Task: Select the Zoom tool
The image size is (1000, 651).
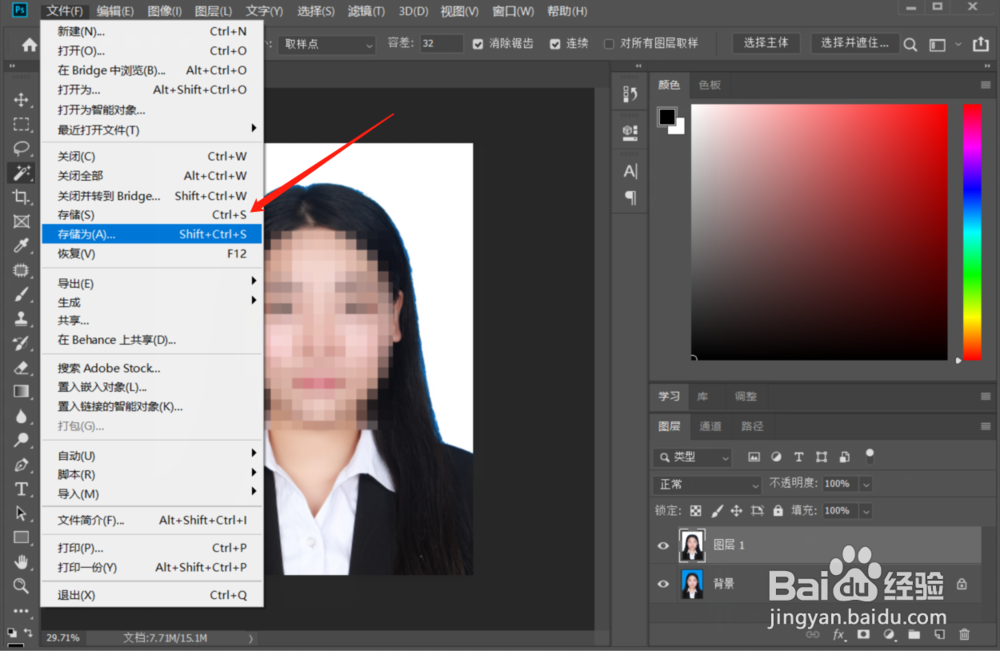Action: pos(21,586)
